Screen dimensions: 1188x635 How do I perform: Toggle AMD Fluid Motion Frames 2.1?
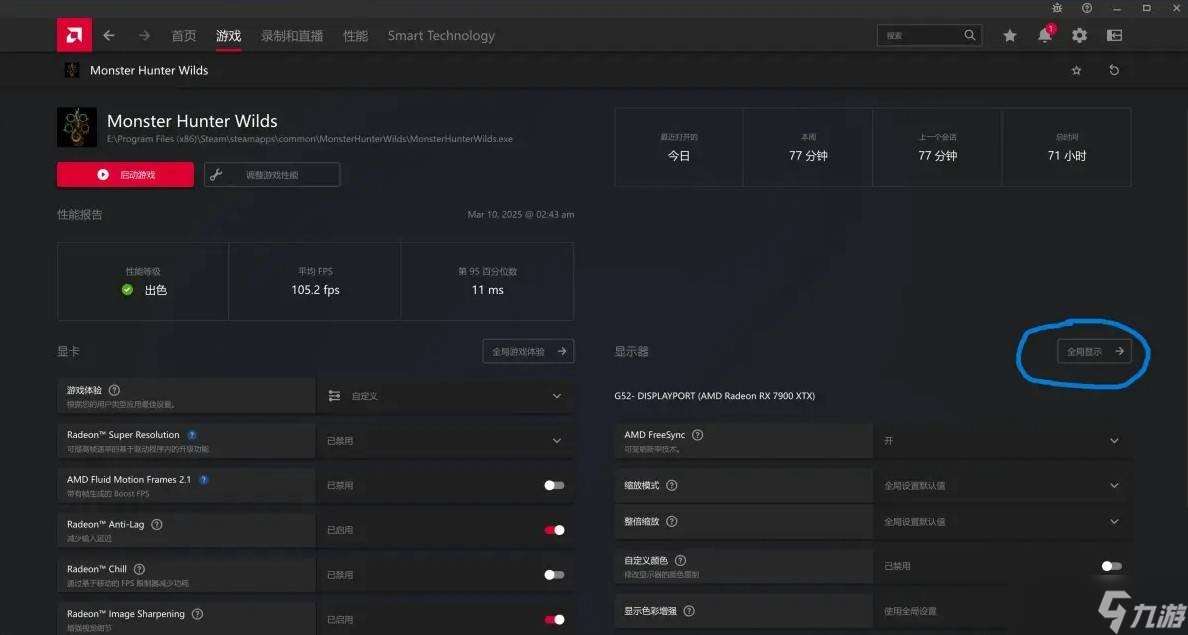554,485
